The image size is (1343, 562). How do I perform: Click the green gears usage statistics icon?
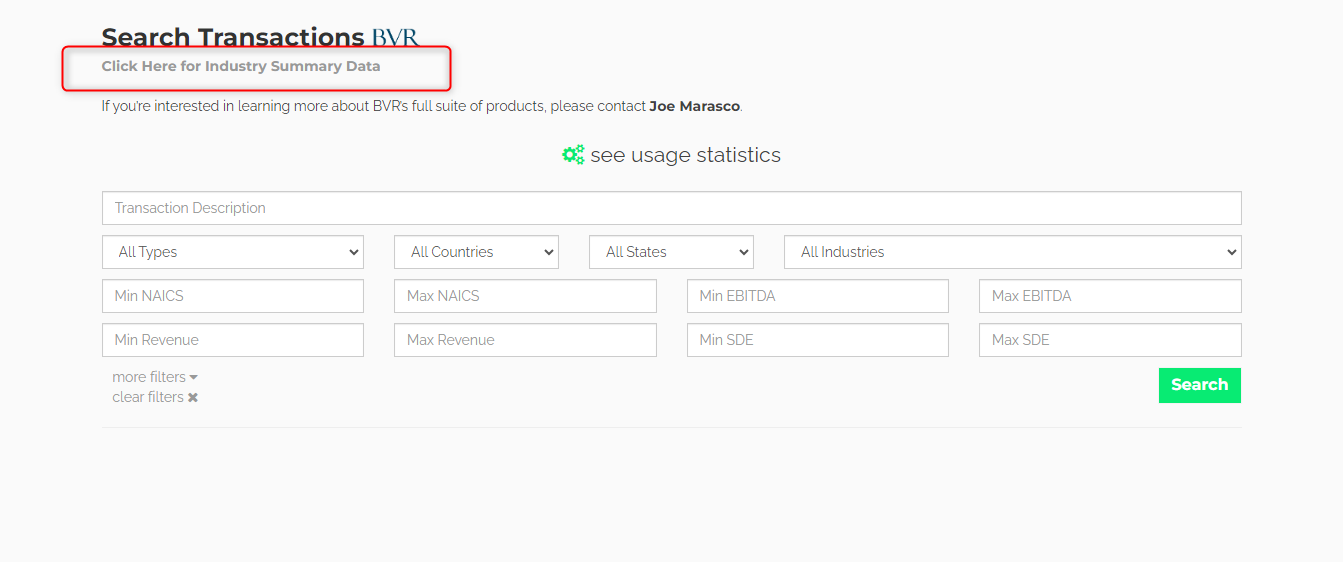click(573, 155)
